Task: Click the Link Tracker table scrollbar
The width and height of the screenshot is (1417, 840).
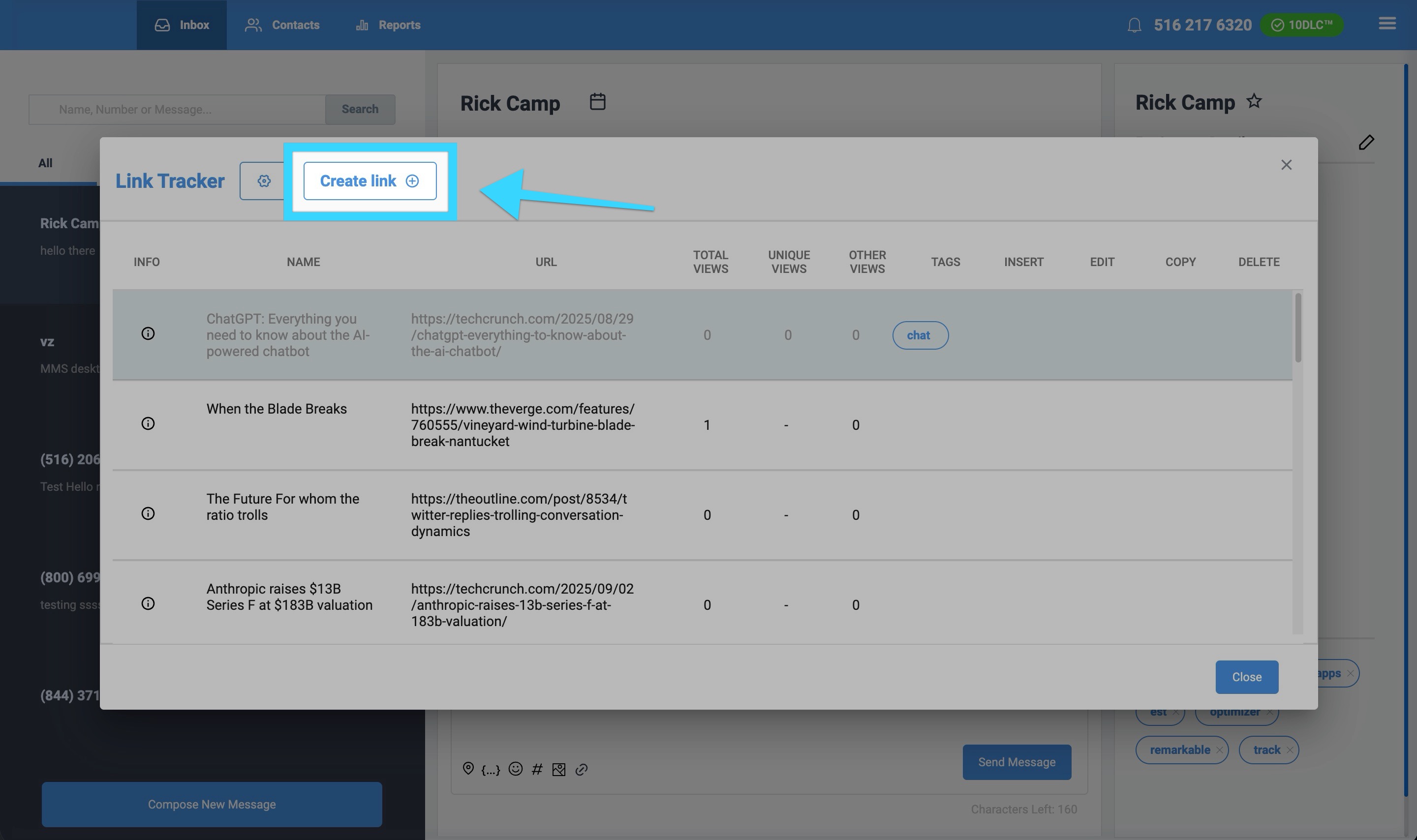Action: 1298,328
